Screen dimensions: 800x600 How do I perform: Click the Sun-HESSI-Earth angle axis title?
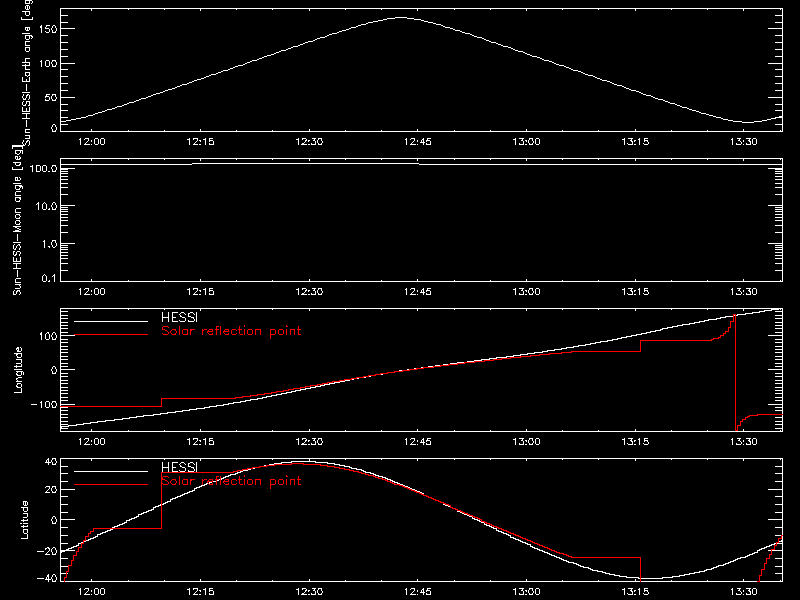pyautogui.click(x=27, y=72)
